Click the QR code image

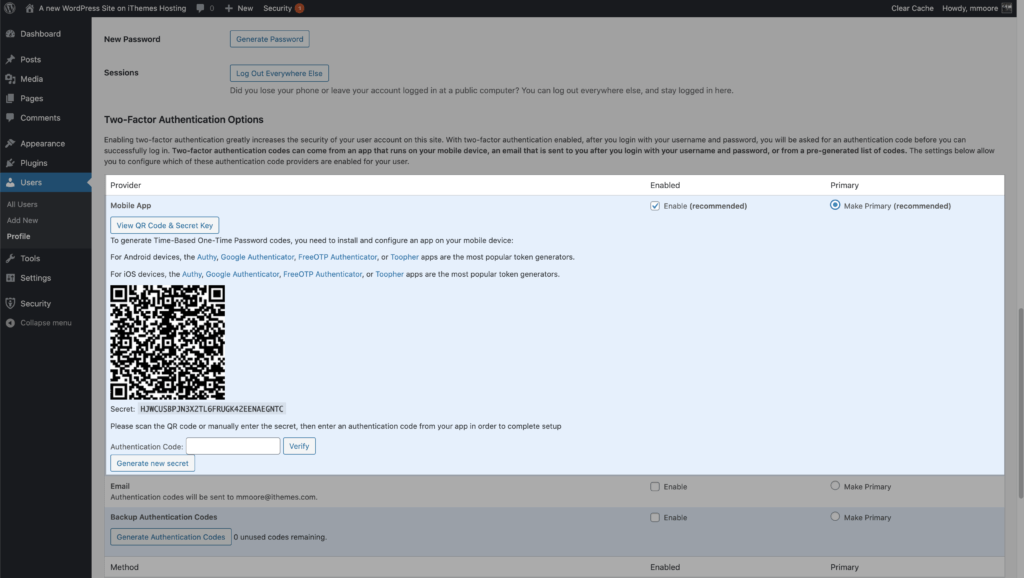tap(167, 342)
